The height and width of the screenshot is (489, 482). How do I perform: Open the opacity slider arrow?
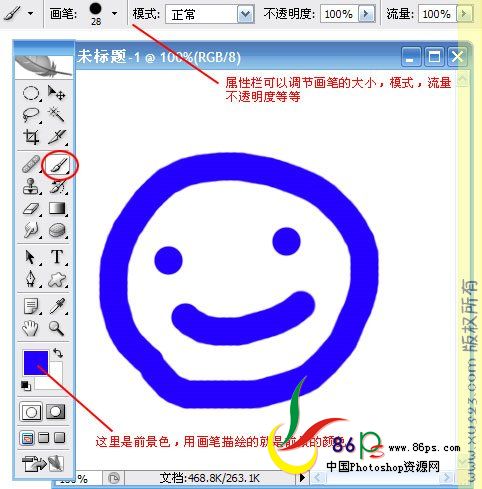click(366, 14)
